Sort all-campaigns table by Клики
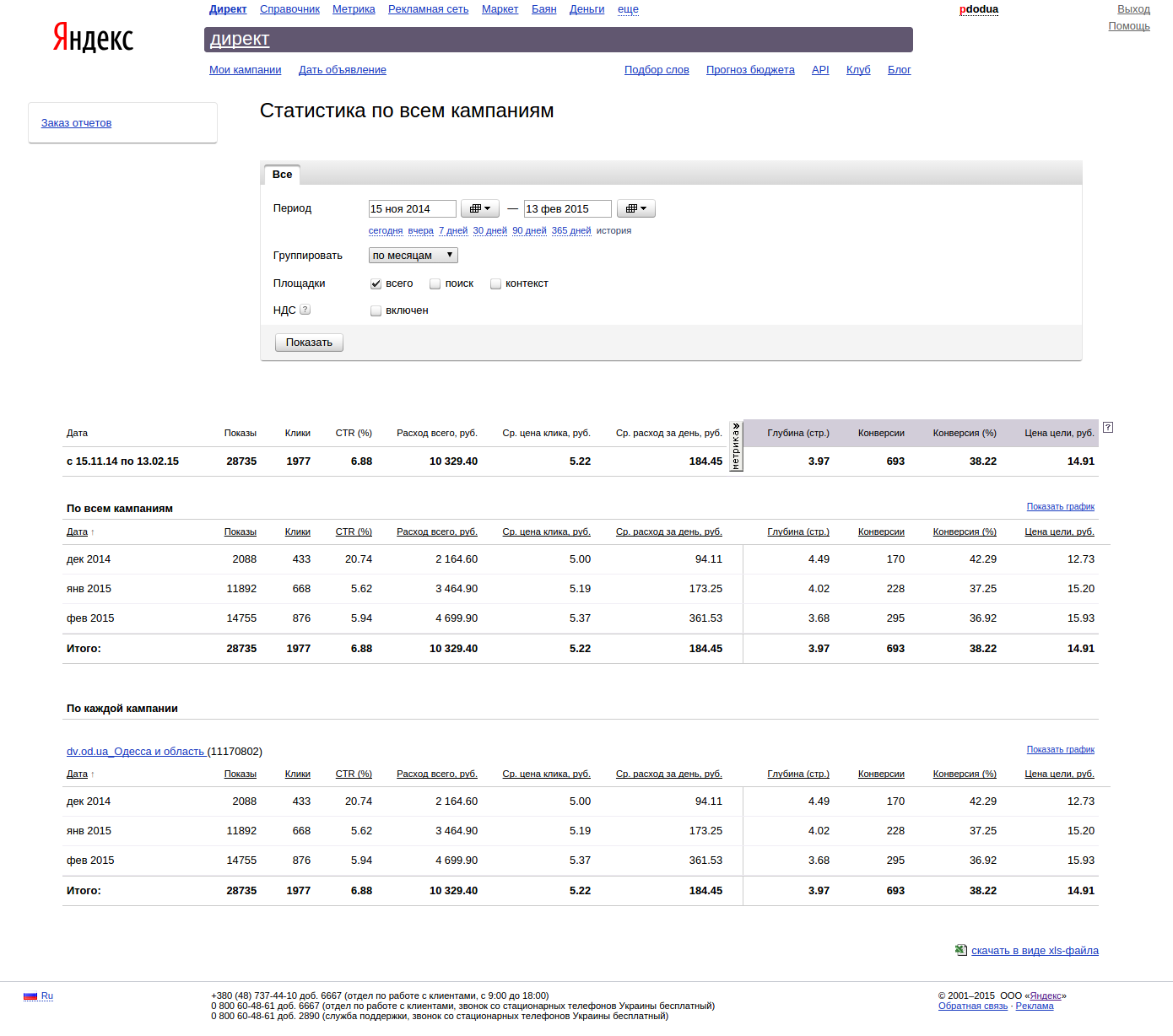The height and width of the screenshot is (1036, 1173). point(298,532)
